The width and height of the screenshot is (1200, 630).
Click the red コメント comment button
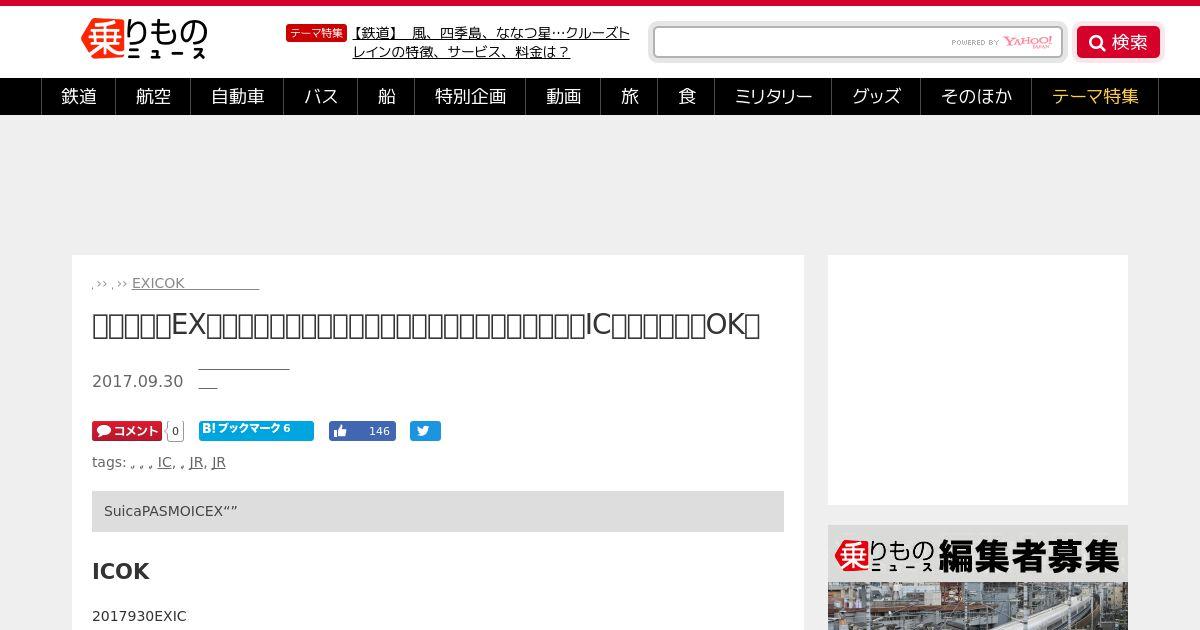click(127, 431)
